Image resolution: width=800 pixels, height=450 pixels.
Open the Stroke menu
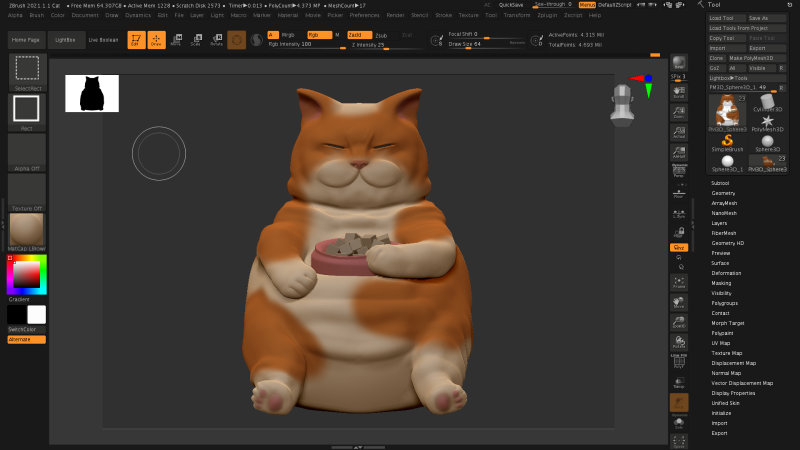[443, 15]
